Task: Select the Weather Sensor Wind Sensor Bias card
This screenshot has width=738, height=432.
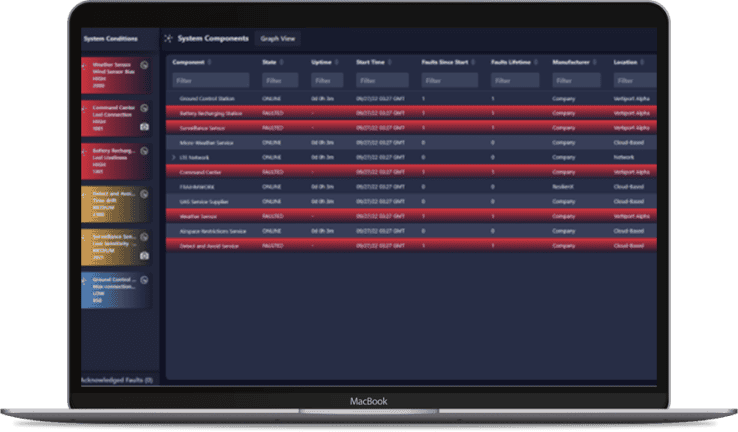Action: (116, 75)
